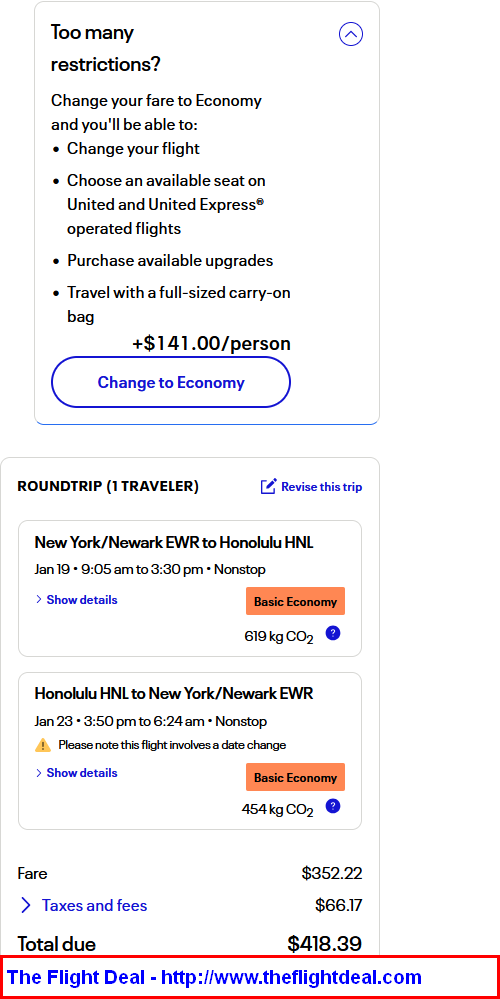Image resolution: width=500 pixels, height=999 pixels.
Task: Click the Change to Economy button
Action: [171, 382]
